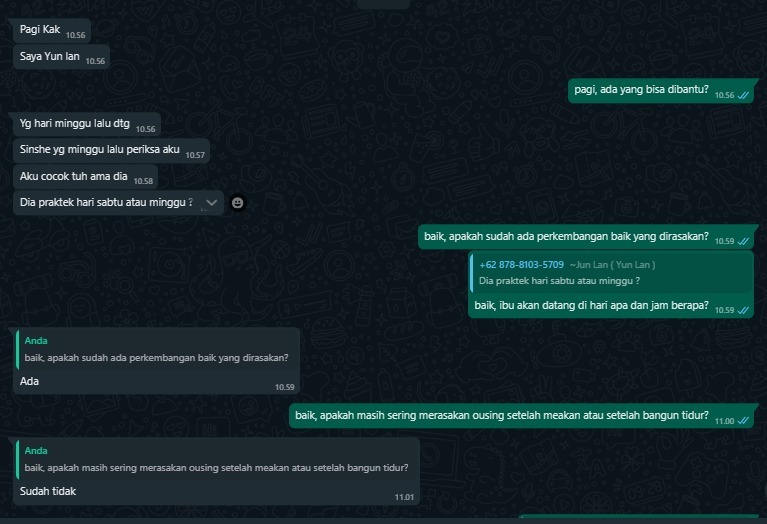Open the emoji reaction picker beside sabtu message
The height and width of the screenshot is (524, 767).
[237, 203]
